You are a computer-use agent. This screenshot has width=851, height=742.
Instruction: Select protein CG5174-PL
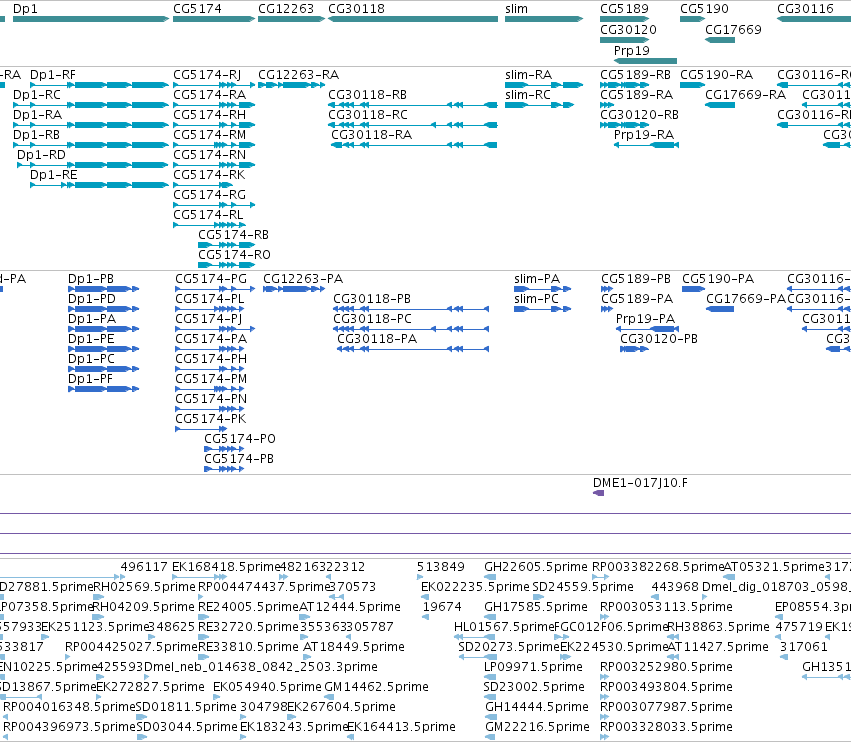click(x=209, y=299)
